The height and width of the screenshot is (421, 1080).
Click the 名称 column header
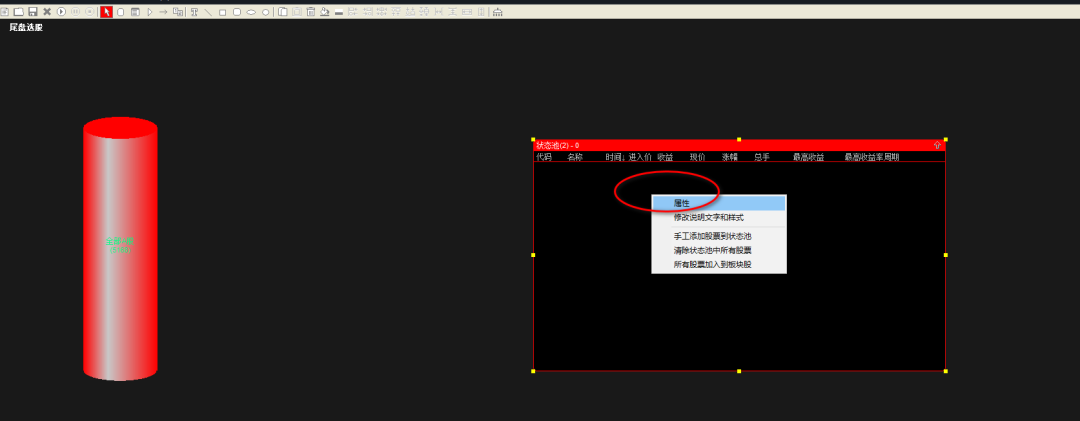[x=575, y=157]
